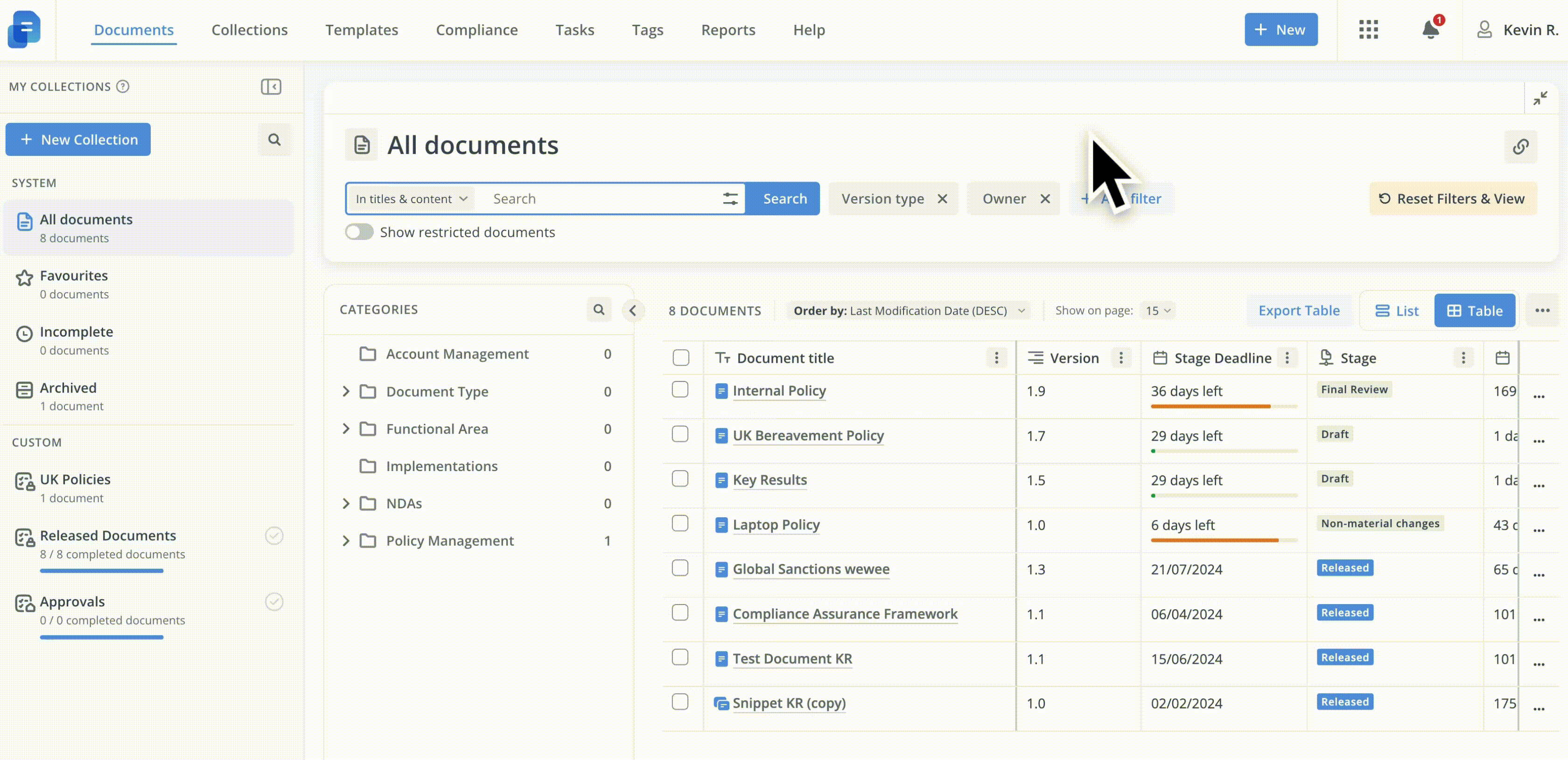
Task: Open the notifications bell icon
Action: point(1430,29)
